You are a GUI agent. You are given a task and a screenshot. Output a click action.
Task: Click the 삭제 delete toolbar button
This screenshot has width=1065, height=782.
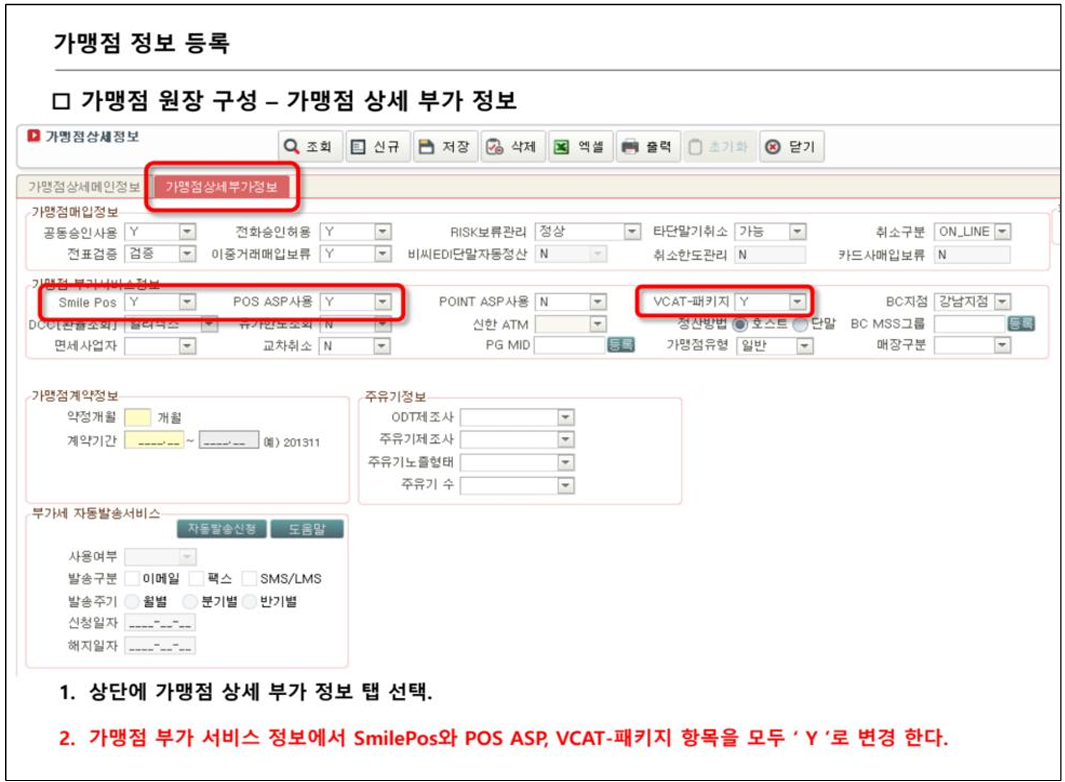tap(511, 147)
